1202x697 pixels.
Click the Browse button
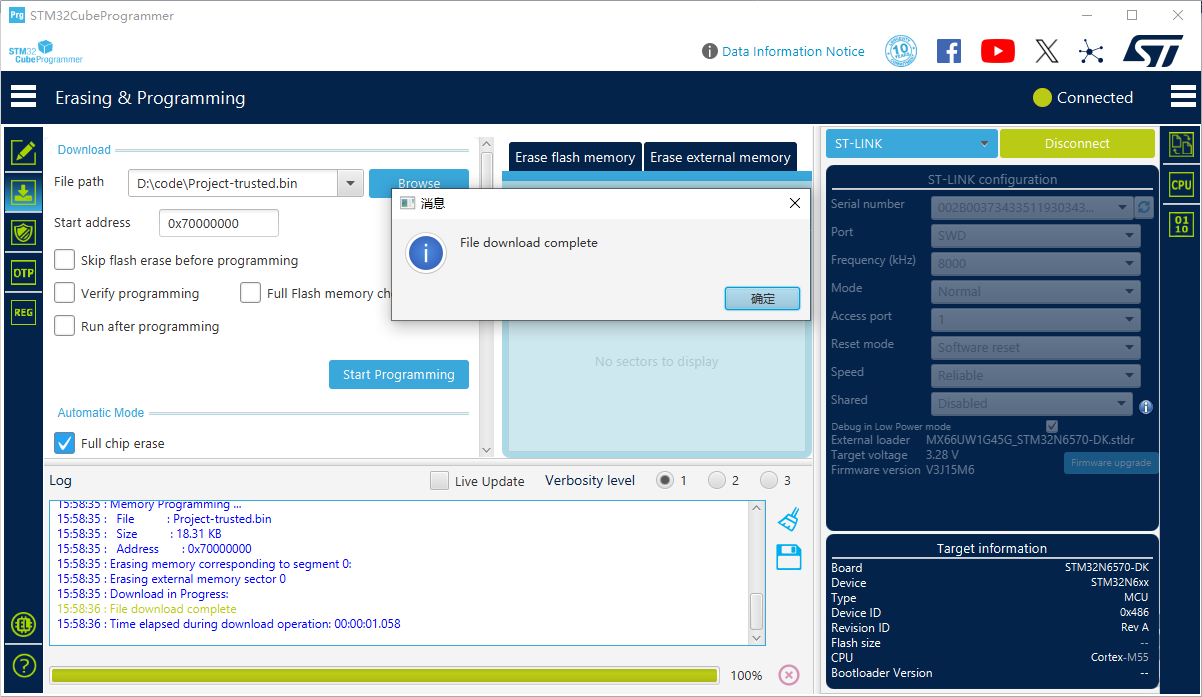coord(419,181)
